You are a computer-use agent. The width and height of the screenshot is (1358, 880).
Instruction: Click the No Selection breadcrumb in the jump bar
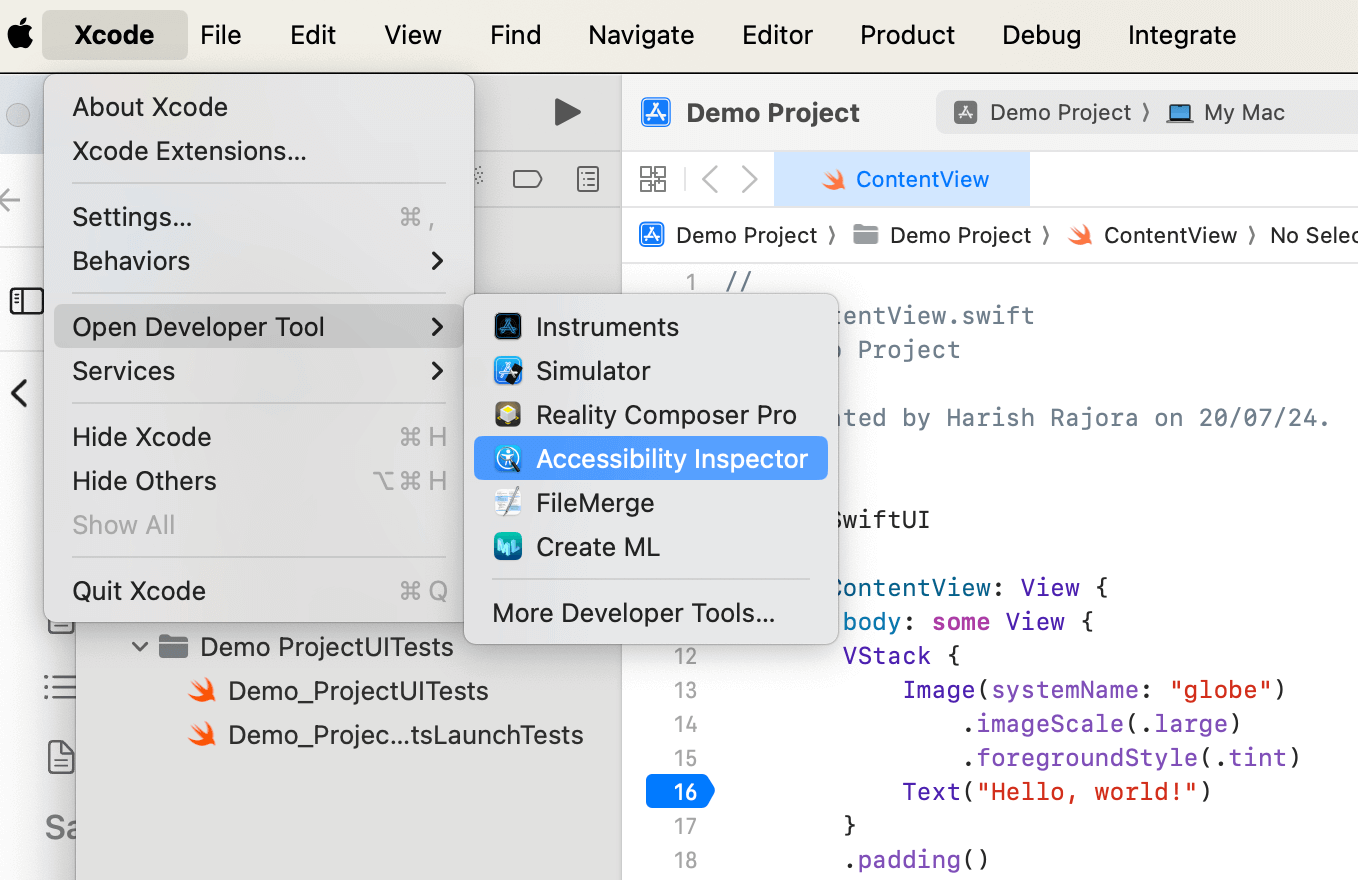coord(1318,234)
